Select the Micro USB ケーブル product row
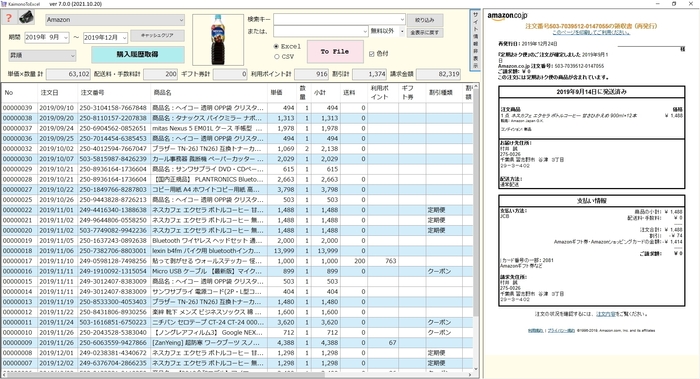The image size is (700, 379). pos(237,271)
